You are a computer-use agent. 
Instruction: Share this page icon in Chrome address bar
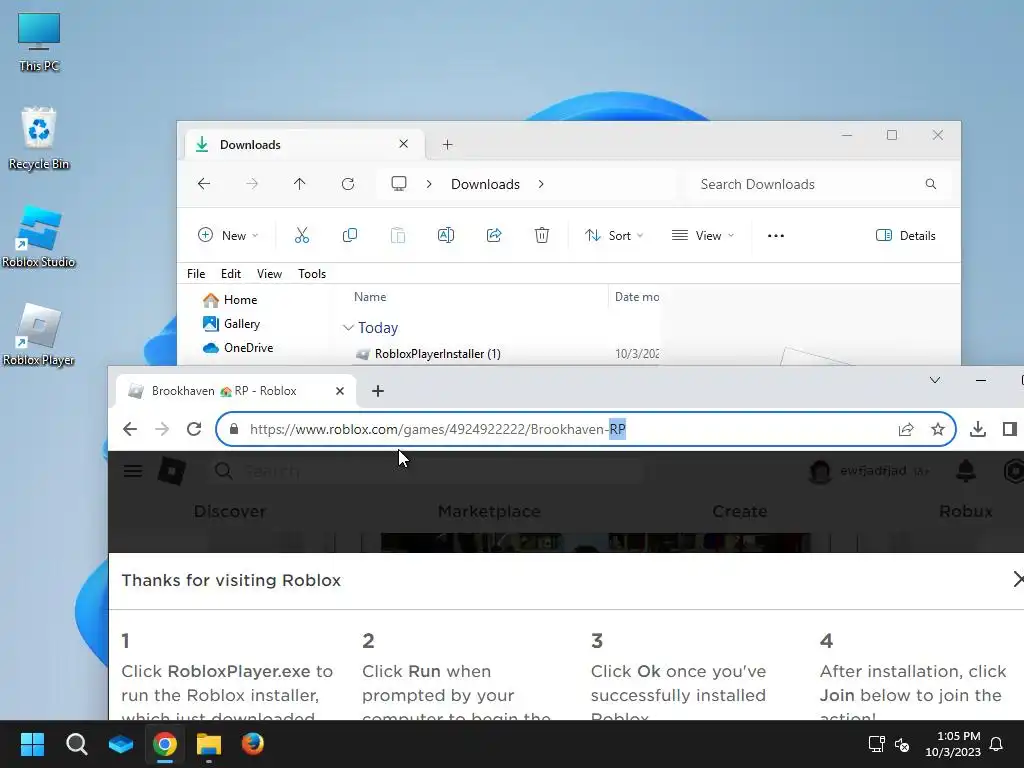click(906, 429)
